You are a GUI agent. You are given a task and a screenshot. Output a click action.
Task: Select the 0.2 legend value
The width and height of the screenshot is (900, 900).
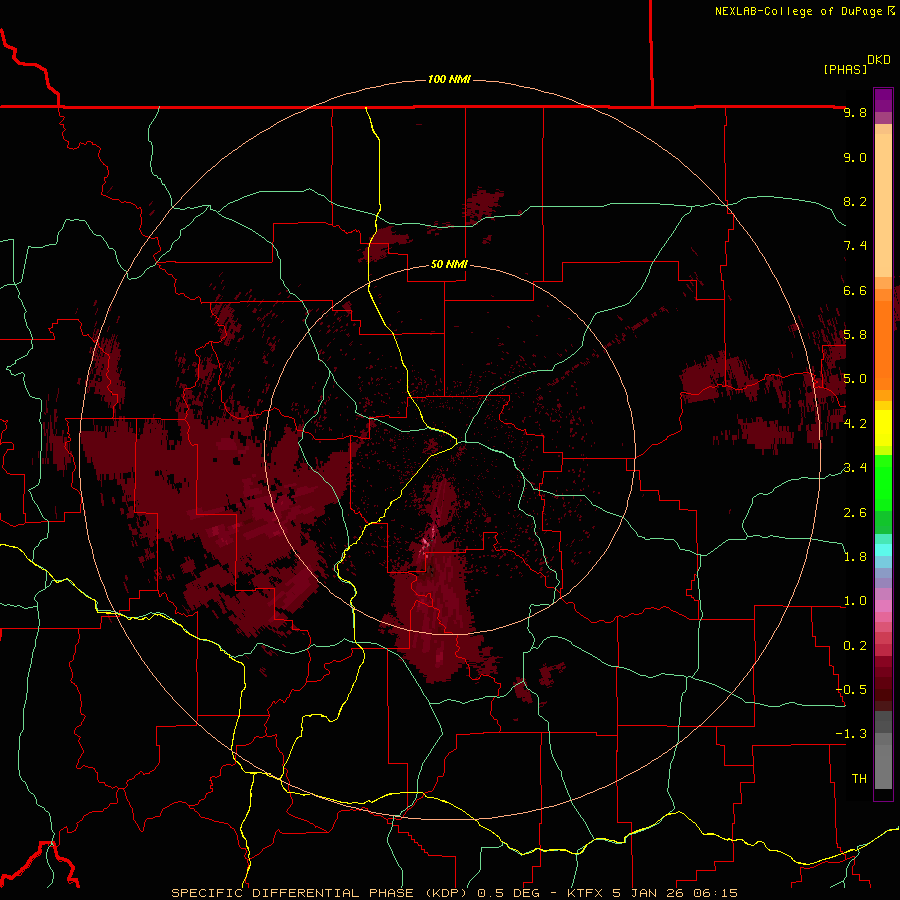(855, 646)
